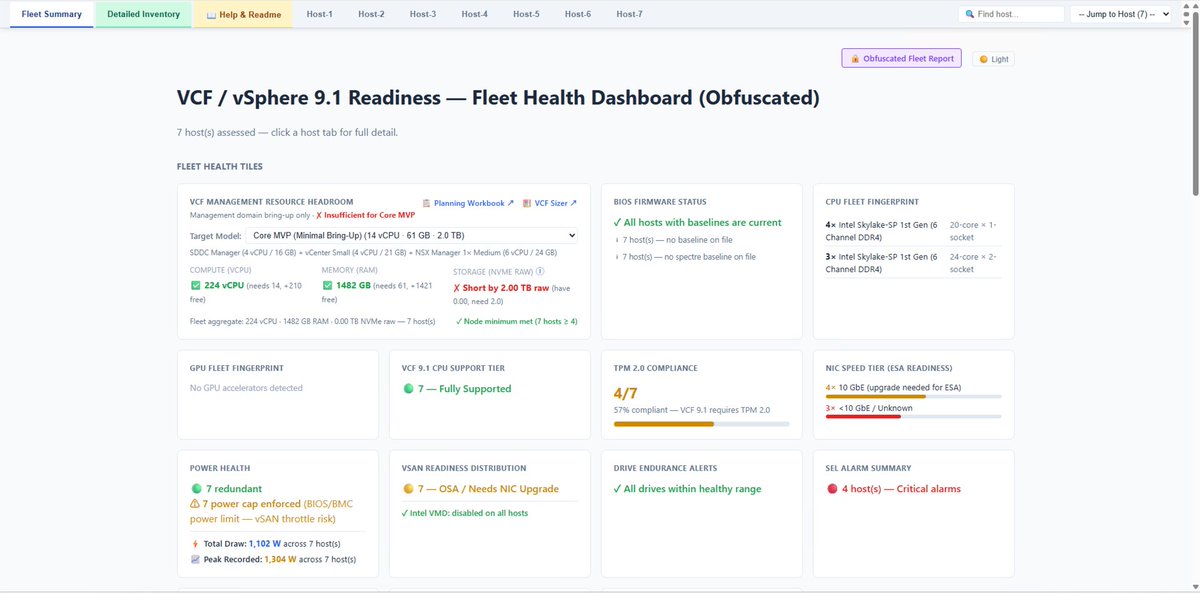This screenshot has width=1200, height=593.
Task: Click '4 host(s) — Critical alarms' text
Action: tap(901, 489)
